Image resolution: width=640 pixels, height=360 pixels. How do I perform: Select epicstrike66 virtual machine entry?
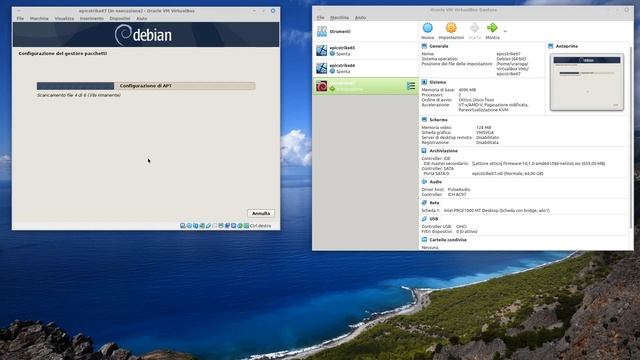click(x=365, y=68)
